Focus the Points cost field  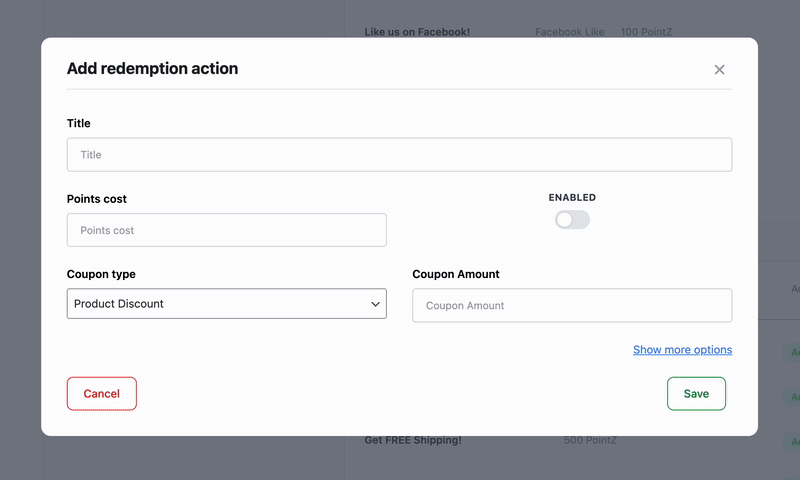[x=226, y=230]
